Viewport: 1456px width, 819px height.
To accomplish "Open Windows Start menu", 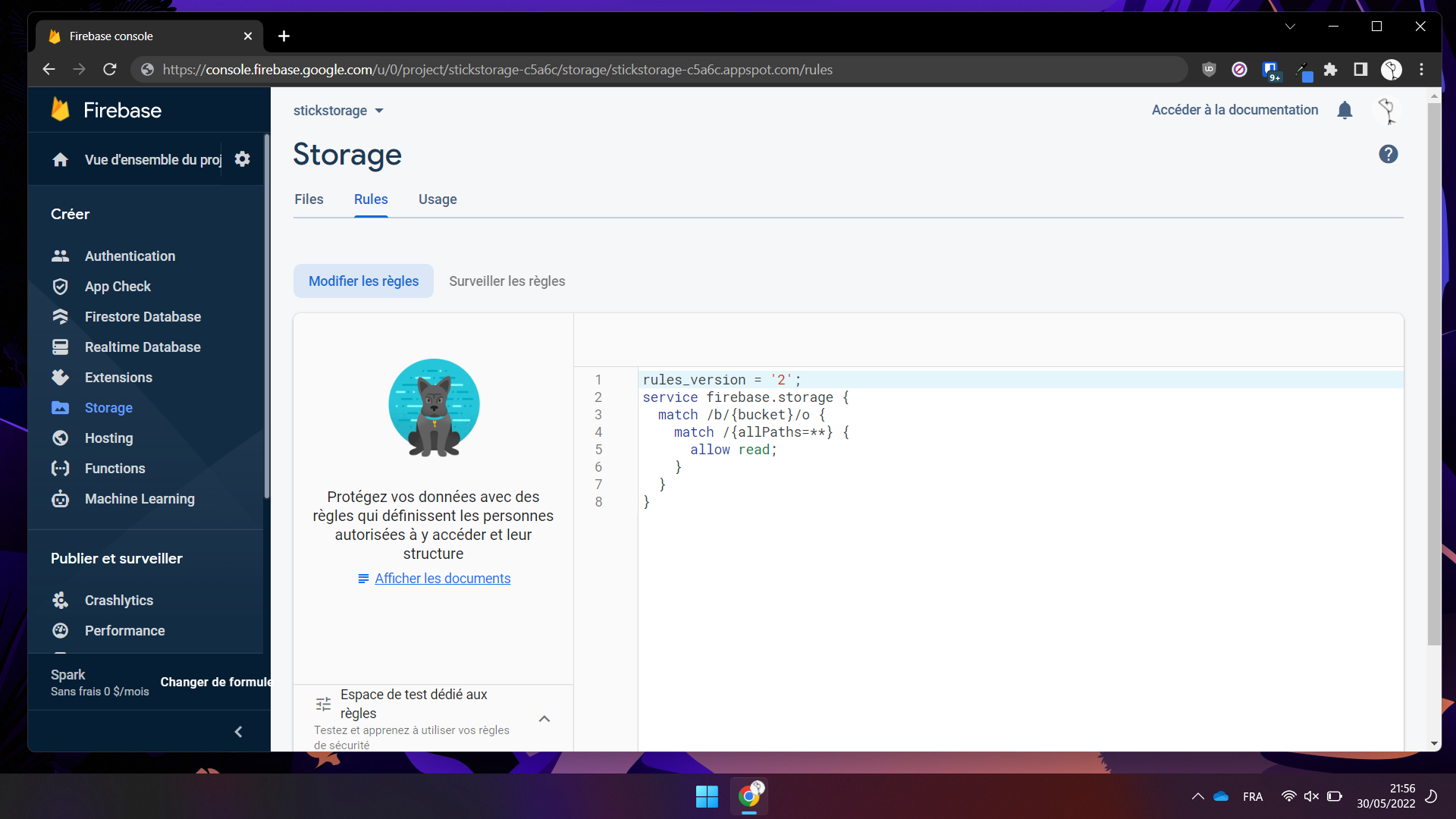I will click(707, 796).
